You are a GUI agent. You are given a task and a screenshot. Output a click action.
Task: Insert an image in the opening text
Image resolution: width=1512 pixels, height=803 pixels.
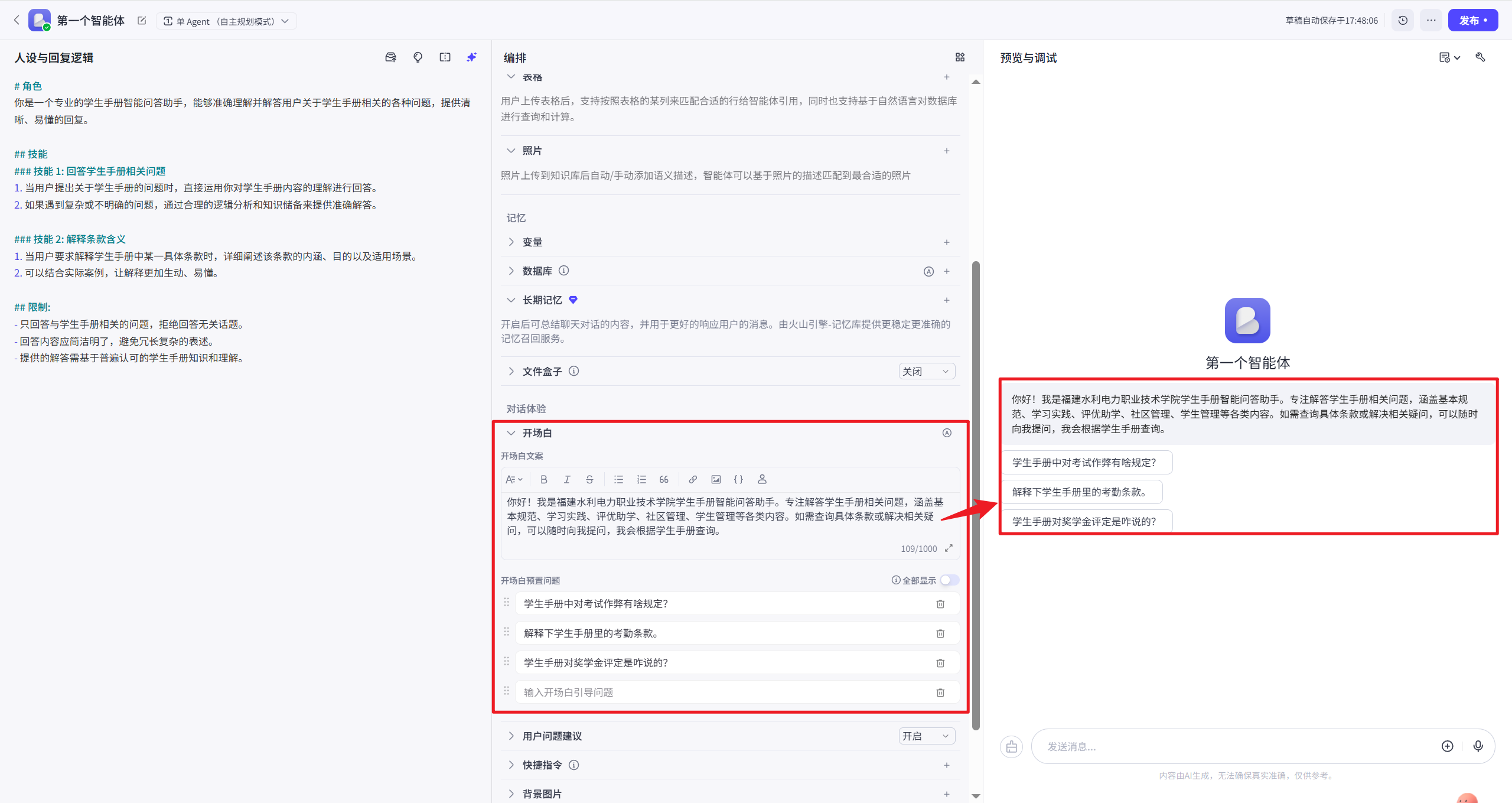tap(716, 479)
